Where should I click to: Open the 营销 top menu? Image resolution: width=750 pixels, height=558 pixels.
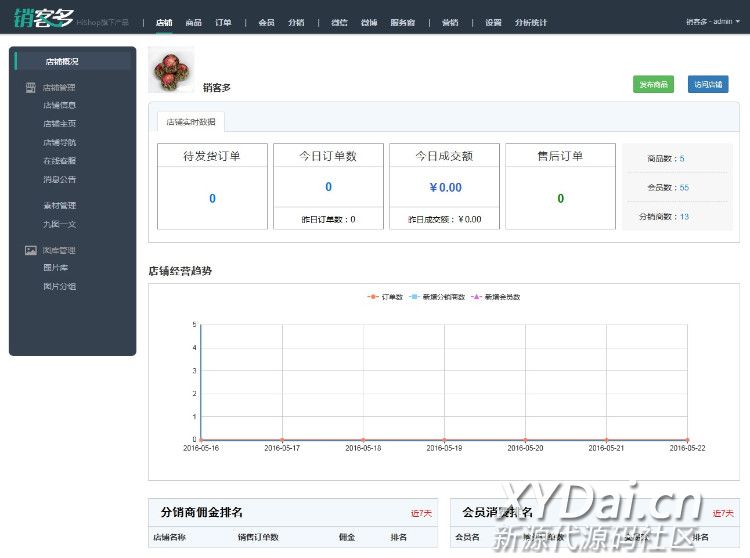pos(450,22)
